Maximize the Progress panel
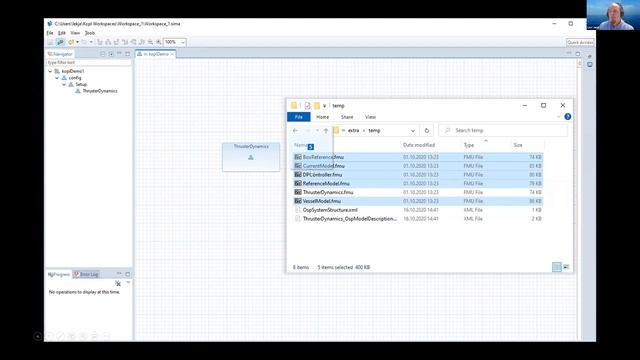 point(127,274)
